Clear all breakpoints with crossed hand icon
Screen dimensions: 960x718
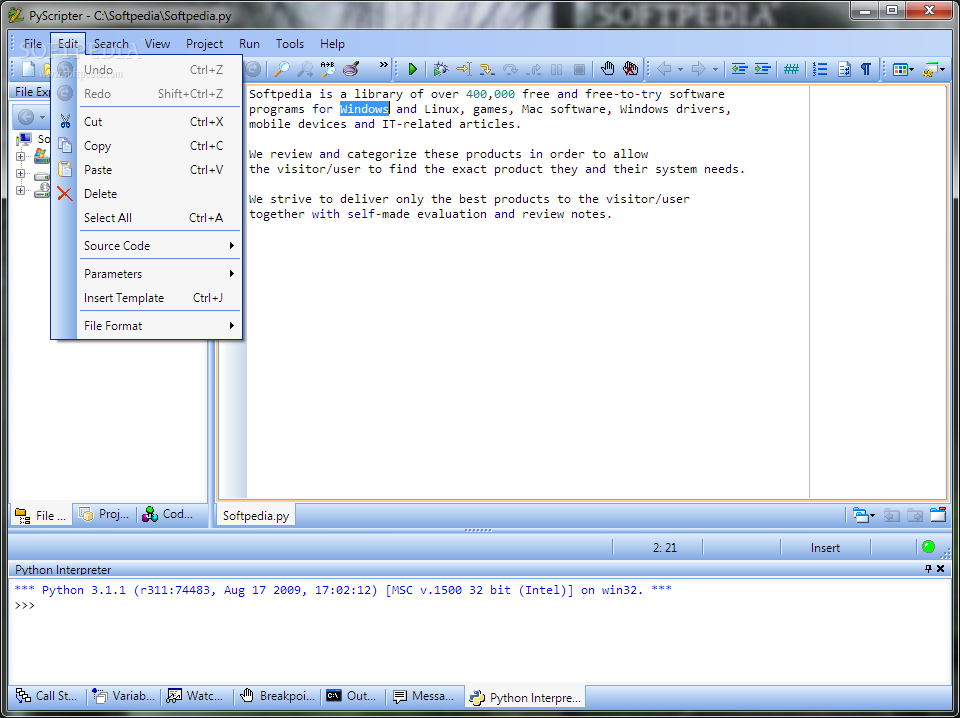click(x=631, y=69)
